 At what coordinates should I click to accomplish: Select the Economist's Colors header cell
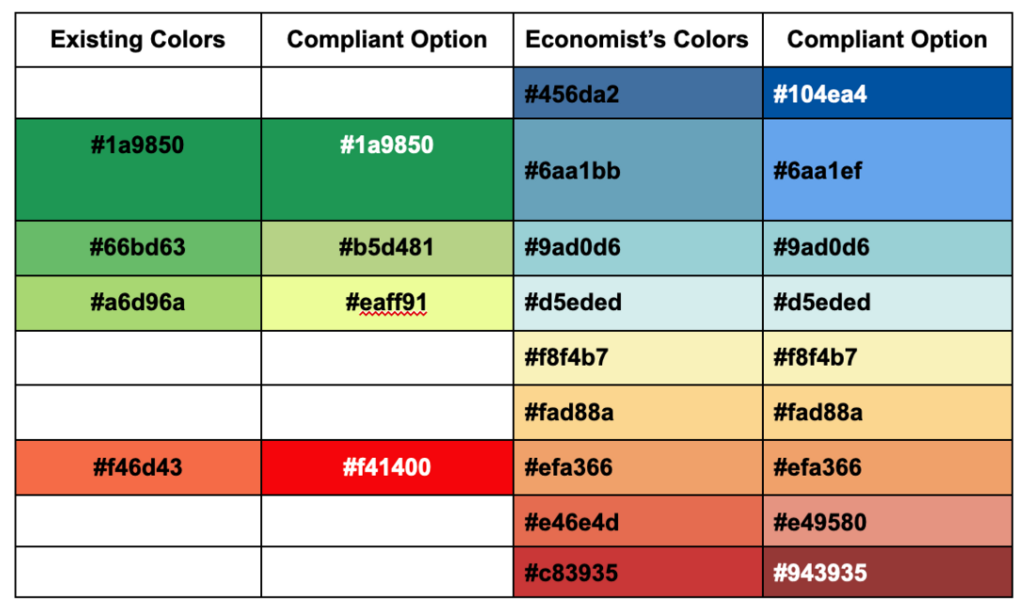[x=637, y=40]
